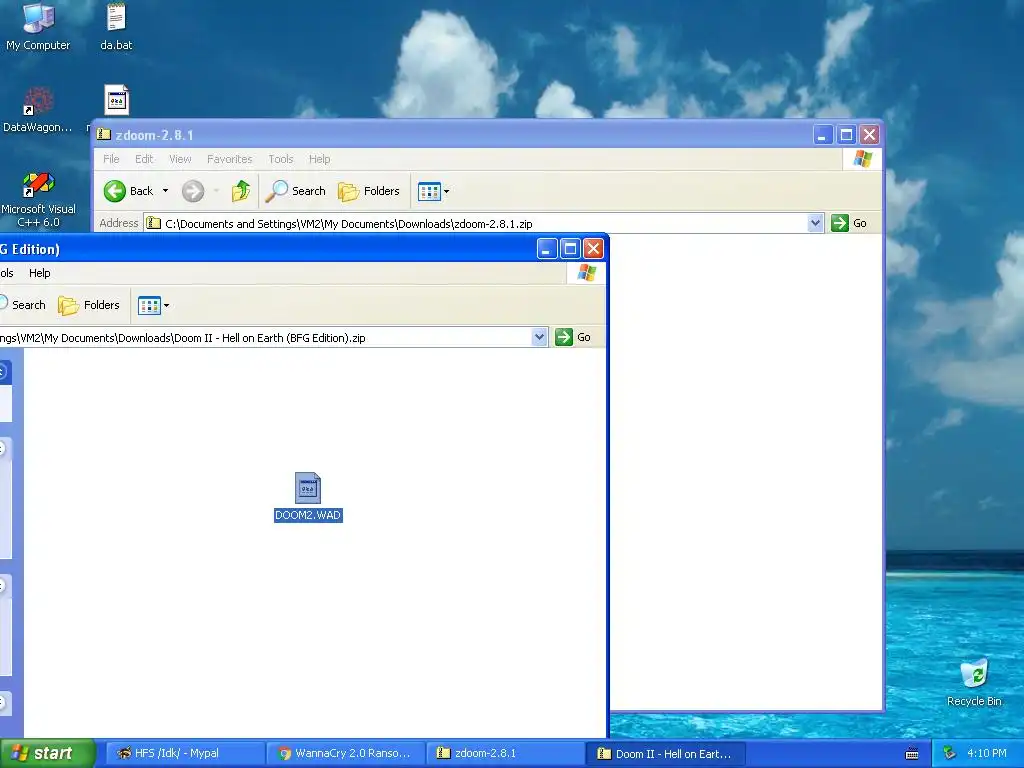Close the zdoom-2.8.1 window
The image size is (1024, 768).
(x=869, y=135)
